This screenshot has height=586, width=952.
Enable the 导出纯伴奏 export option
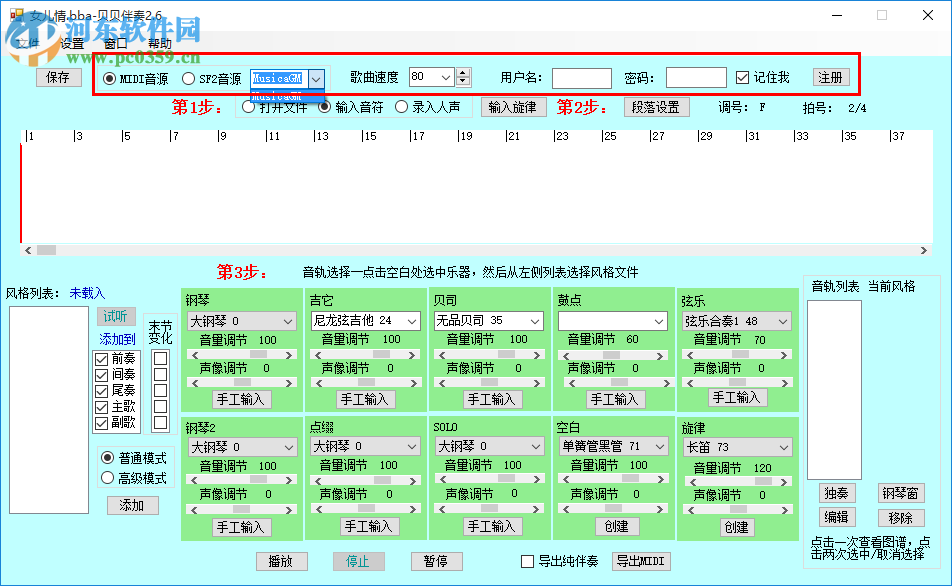pos(525,561)
